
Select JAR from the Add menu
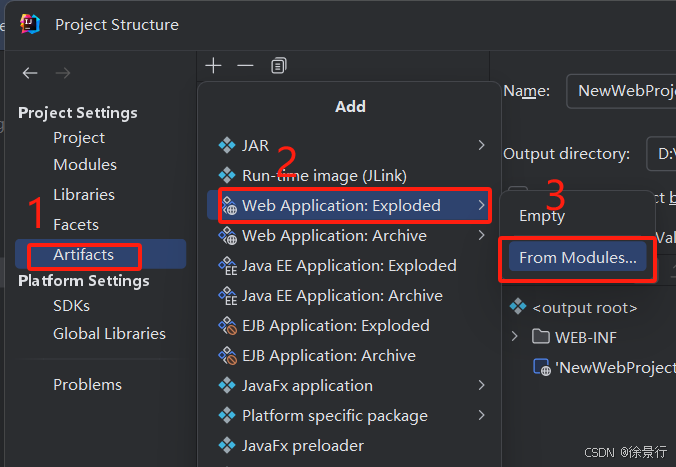pos(350,145)
